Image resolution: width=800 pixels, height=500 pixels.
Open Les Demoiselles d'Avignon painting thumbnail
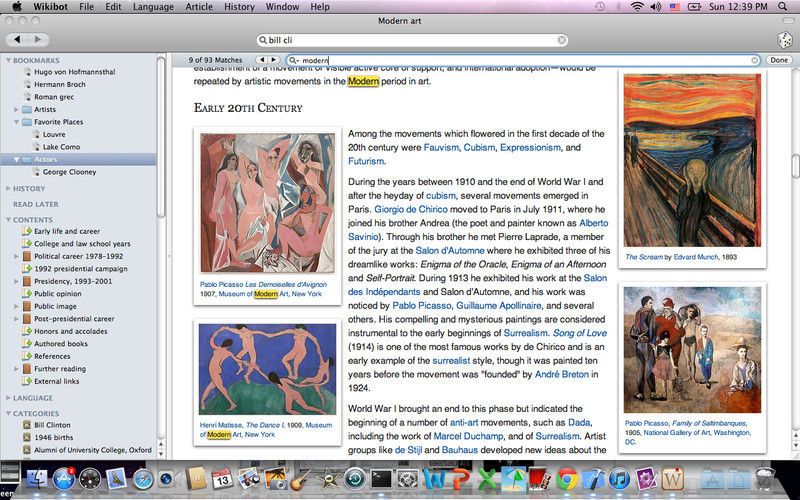(x=267, y=203)
